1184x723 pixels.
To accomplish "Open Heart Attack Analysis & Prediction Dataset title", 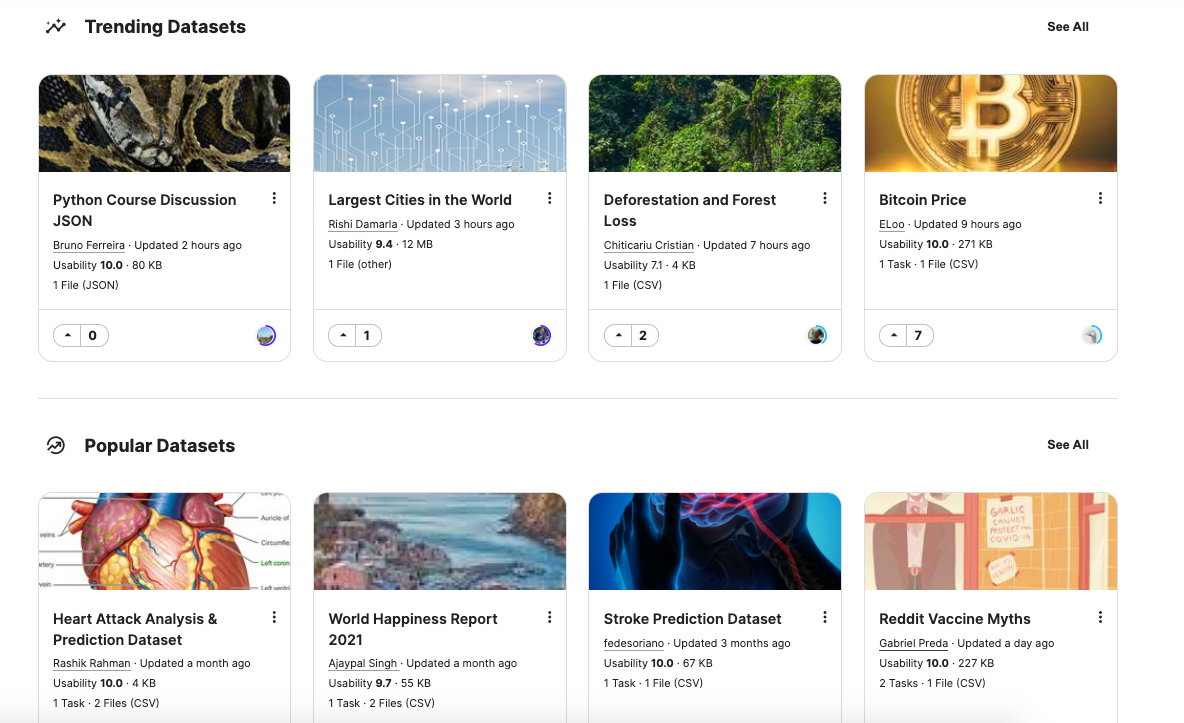I will coord(135,629).
